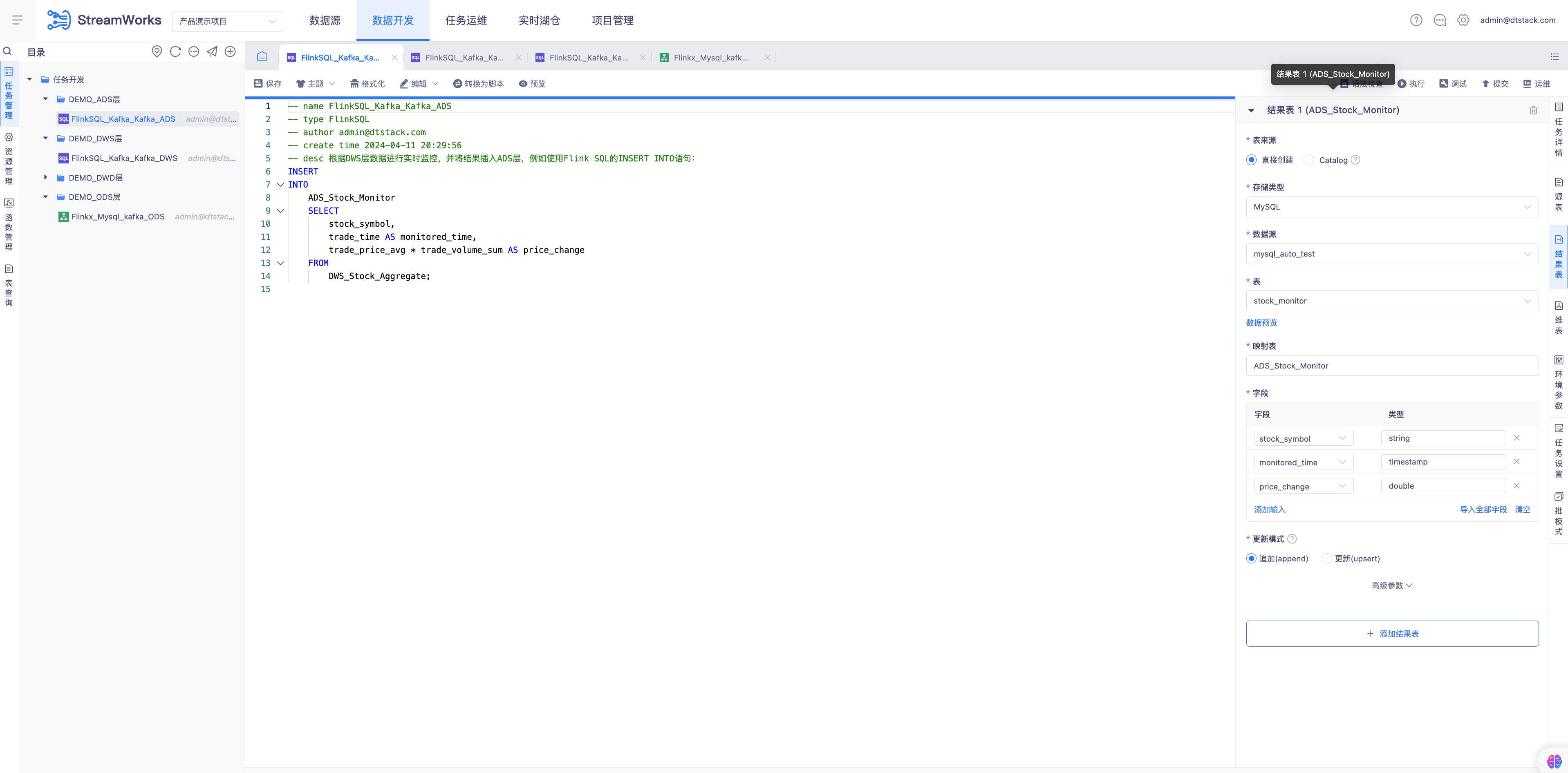Open the tab list icon at far right
Image resolution: width=1568 pixels, height=773 pixels.
pos(1555,56)
